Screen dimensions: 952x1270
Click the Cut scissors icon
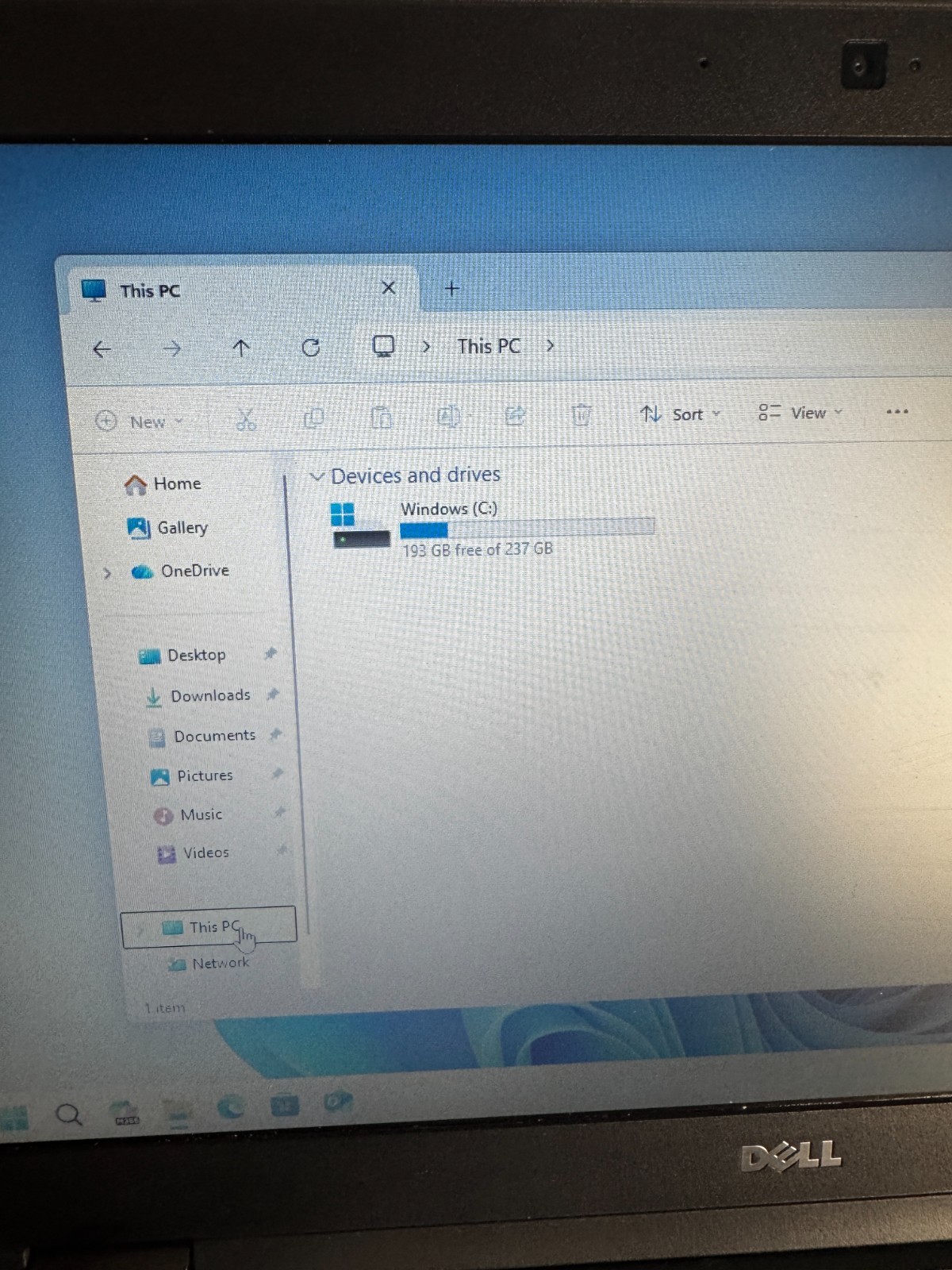pyautogui.click(x=246, y=419)
